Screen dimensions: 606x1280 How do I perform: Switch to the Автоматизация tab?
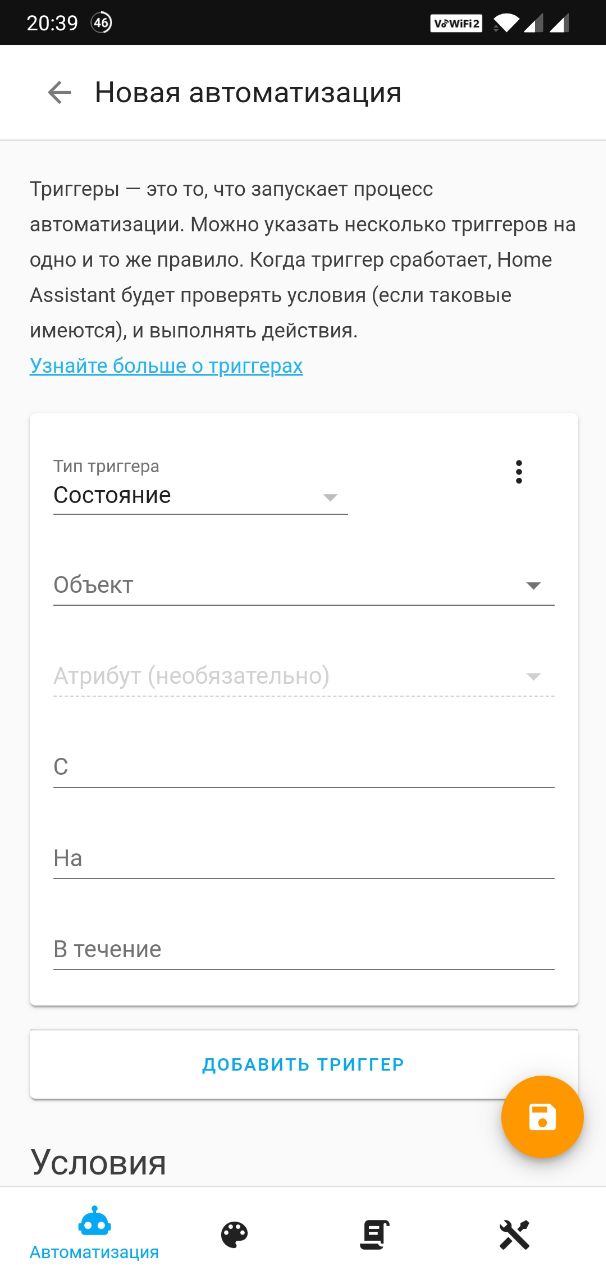tap(94, 1235)
